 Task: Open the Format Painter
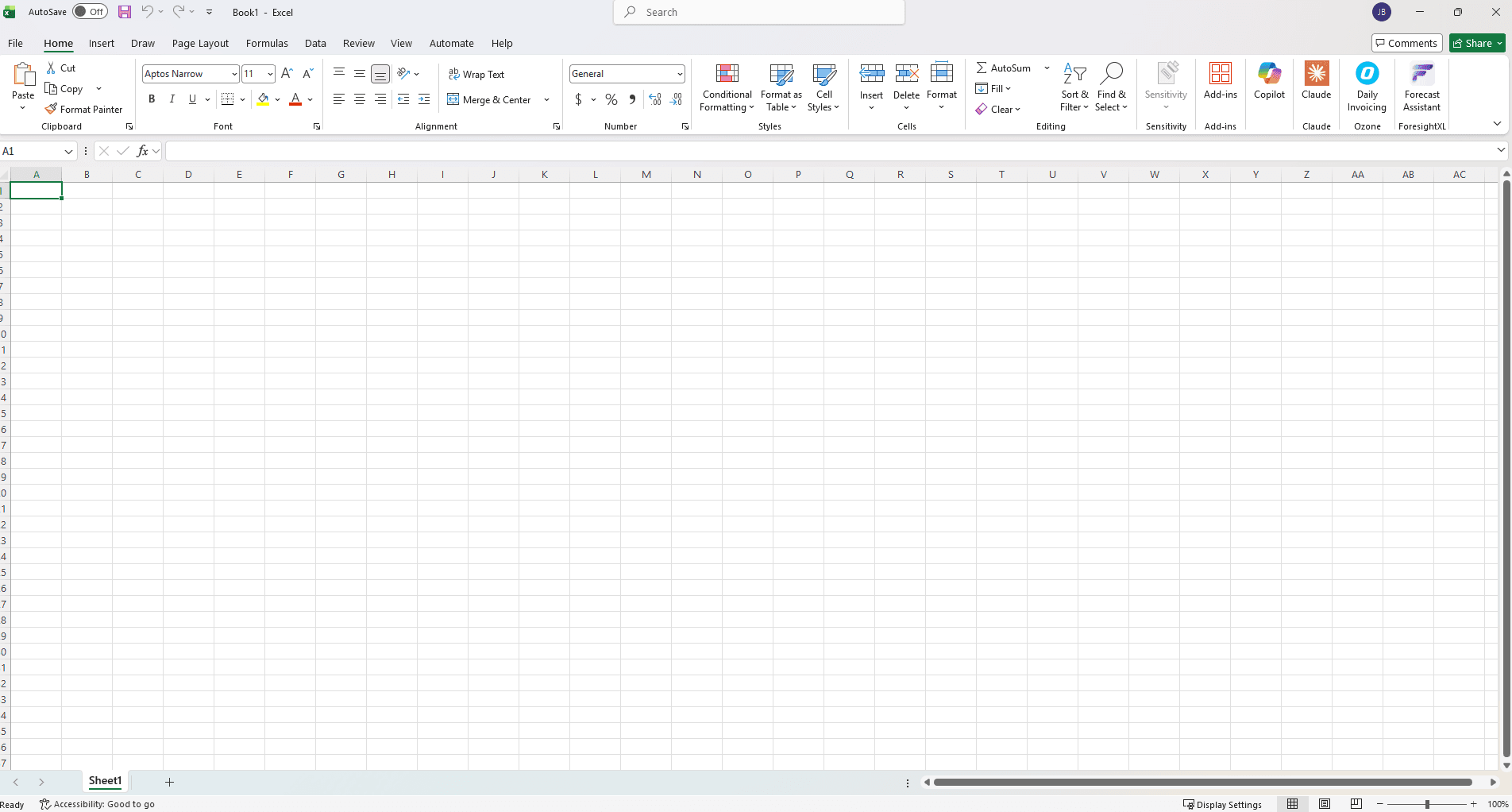[x=83, y=109]
